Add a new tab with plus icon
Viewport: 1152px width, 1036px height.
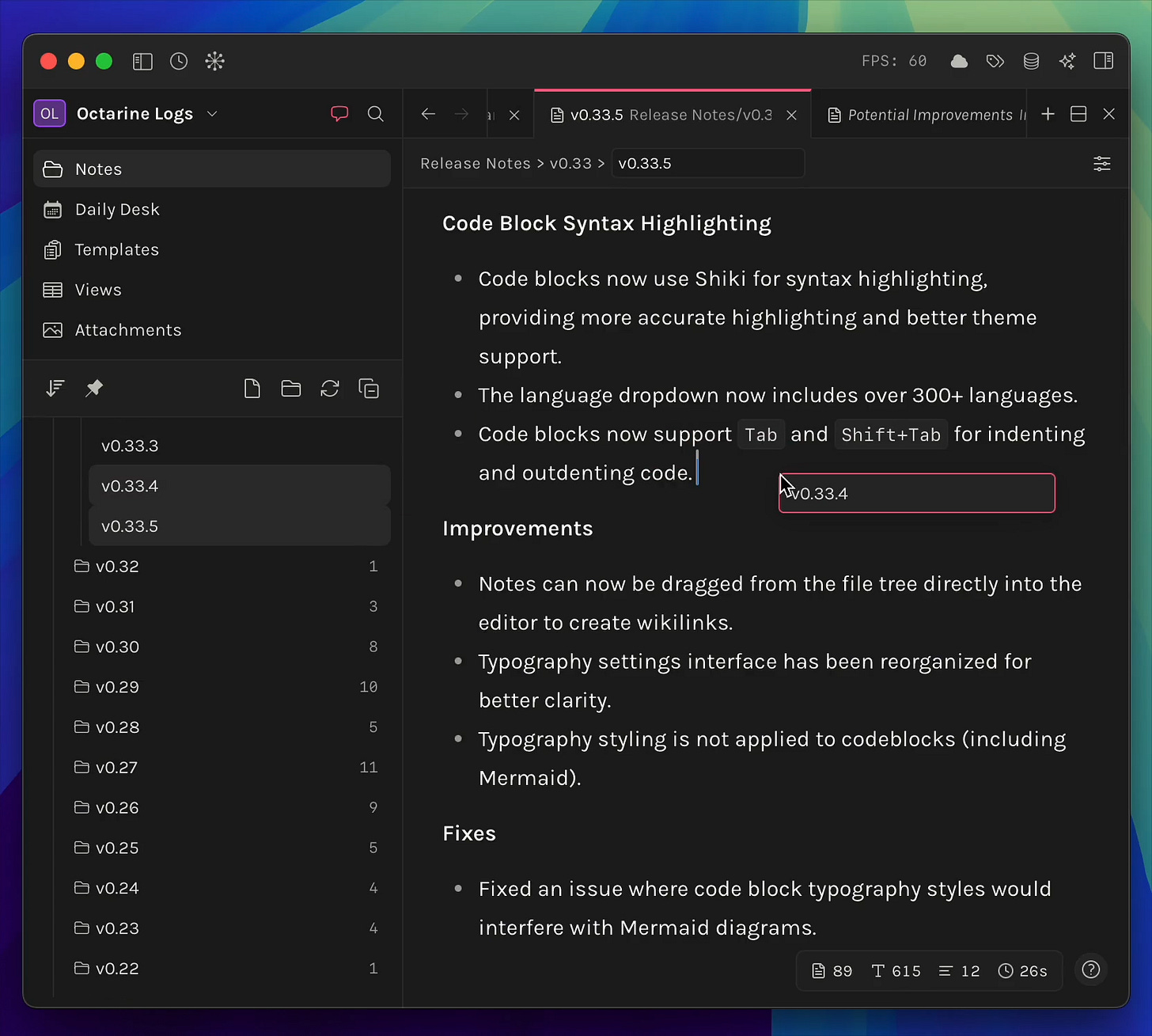pos(1048,114)
